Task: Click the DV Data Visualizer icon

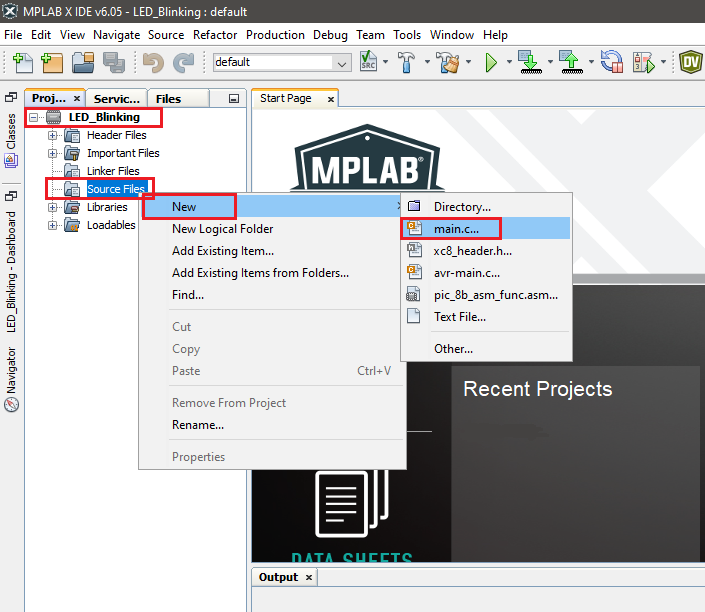Action: pyautogui.click(x=691, y=62)
